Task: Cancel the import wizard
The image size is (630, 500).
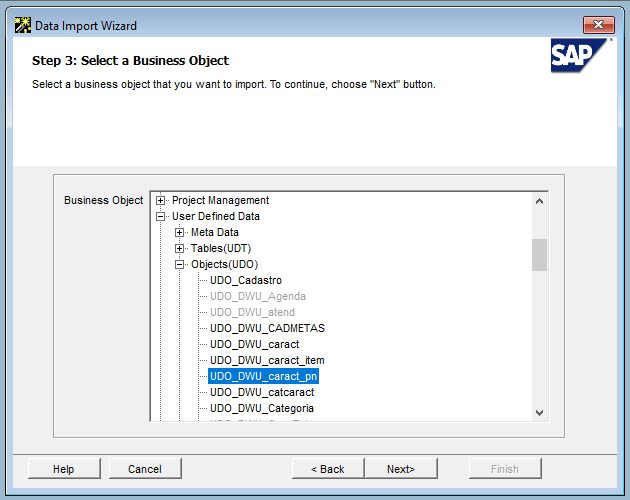Action: coord(145,469)
